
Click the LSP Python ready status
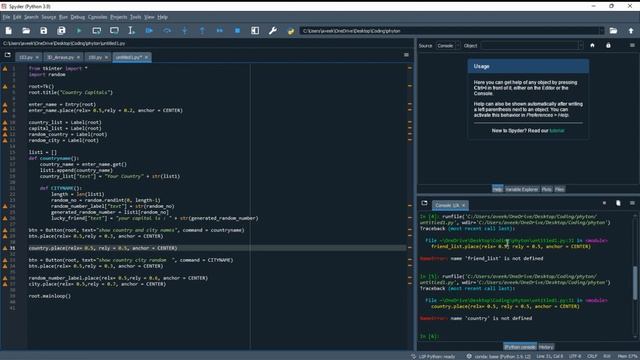point(433,356)
